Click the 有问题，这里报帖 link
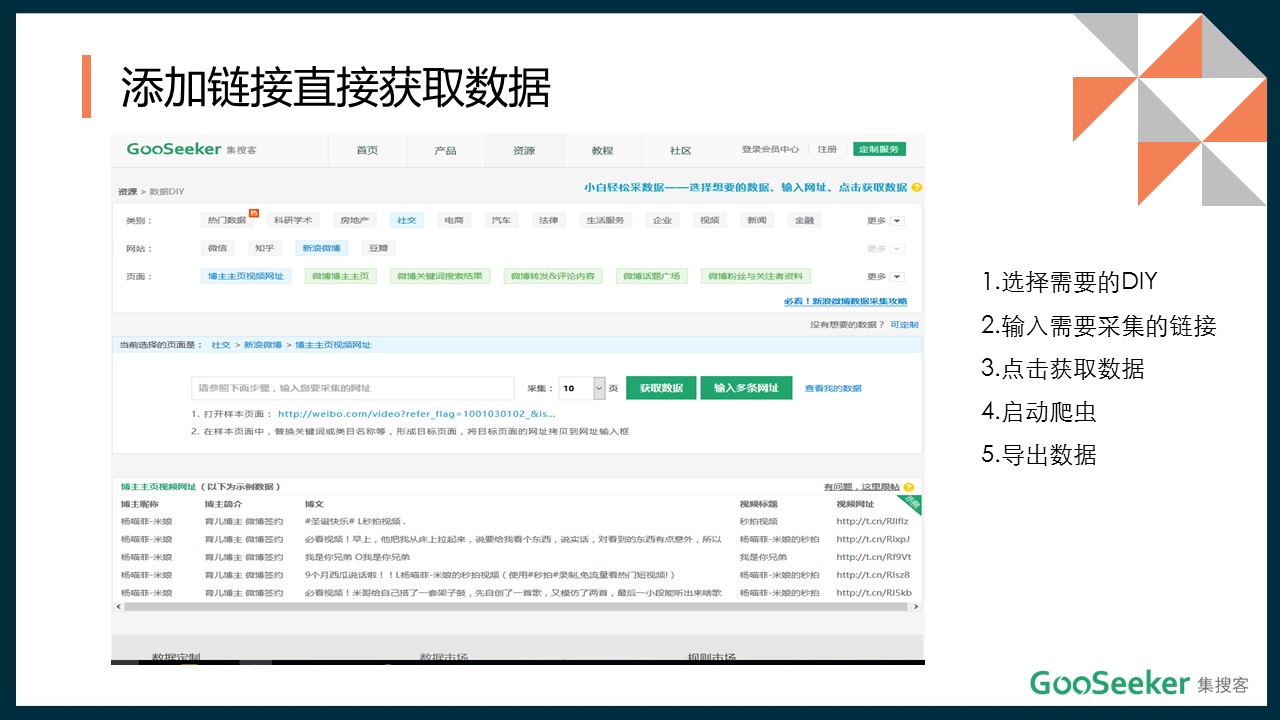 point(861,486)
